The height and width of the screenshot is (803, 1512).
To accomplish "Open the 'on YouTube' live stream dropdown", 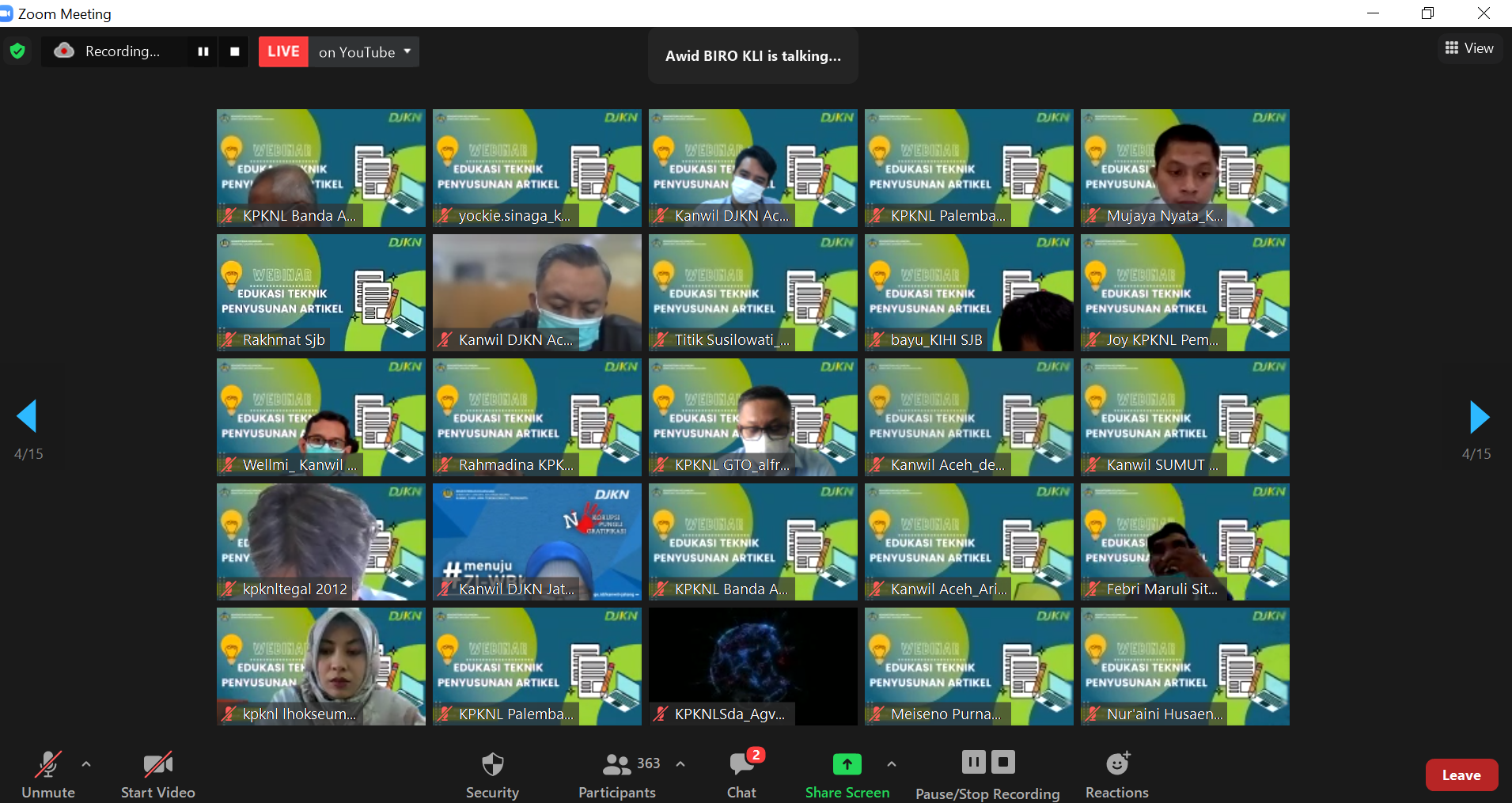I will tap(364, 51).
